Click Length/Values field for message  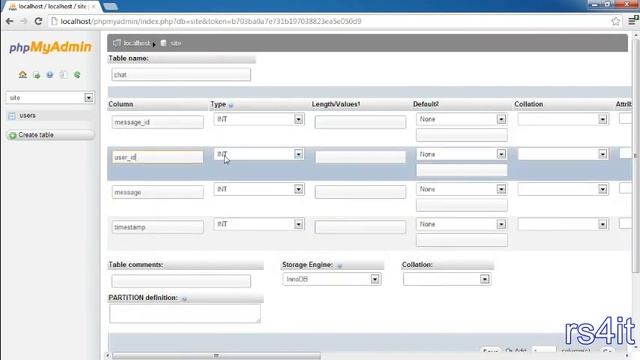point(360,192)
